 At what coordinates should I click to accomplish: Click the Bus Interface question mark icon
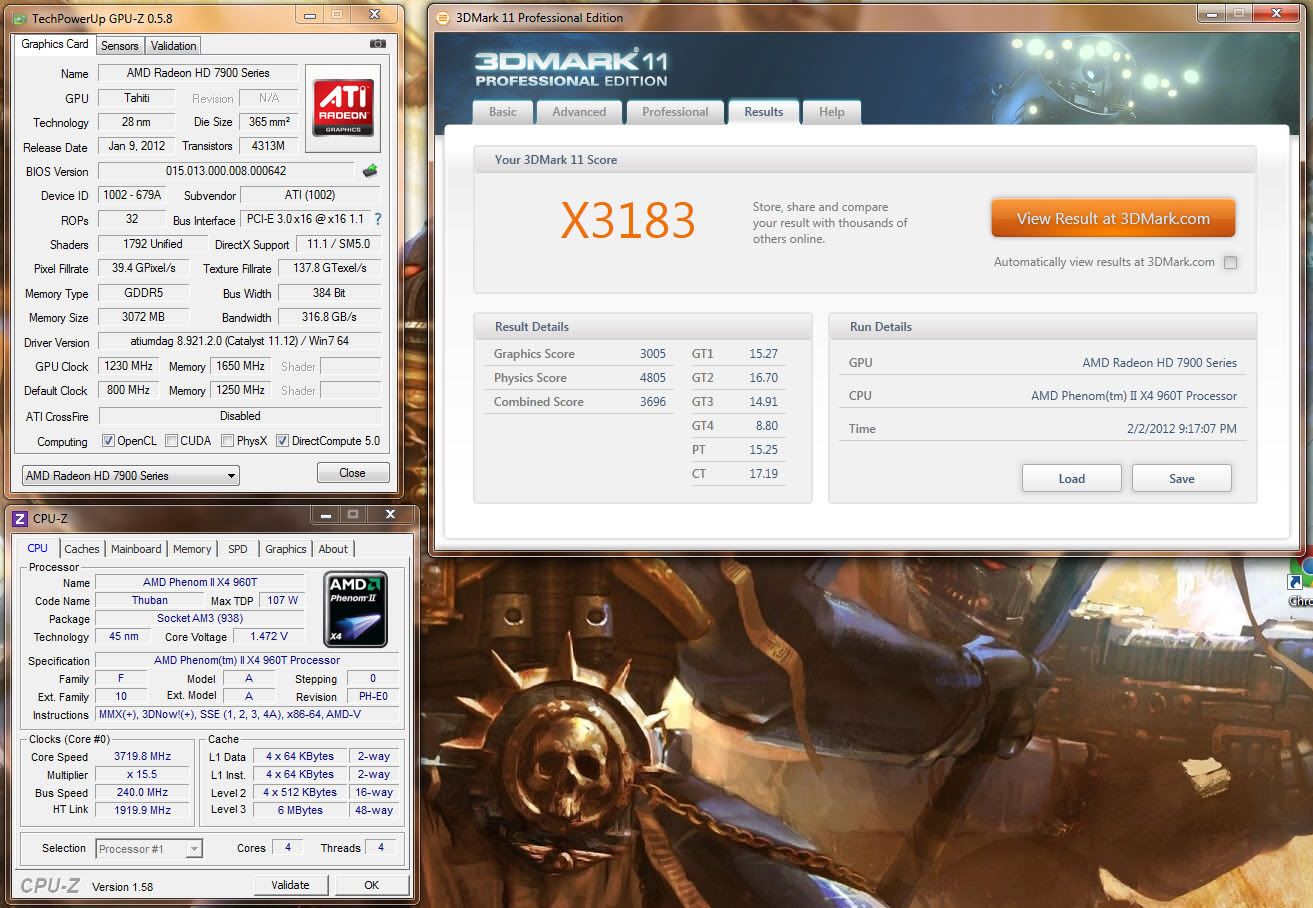(x=377, y=219)
